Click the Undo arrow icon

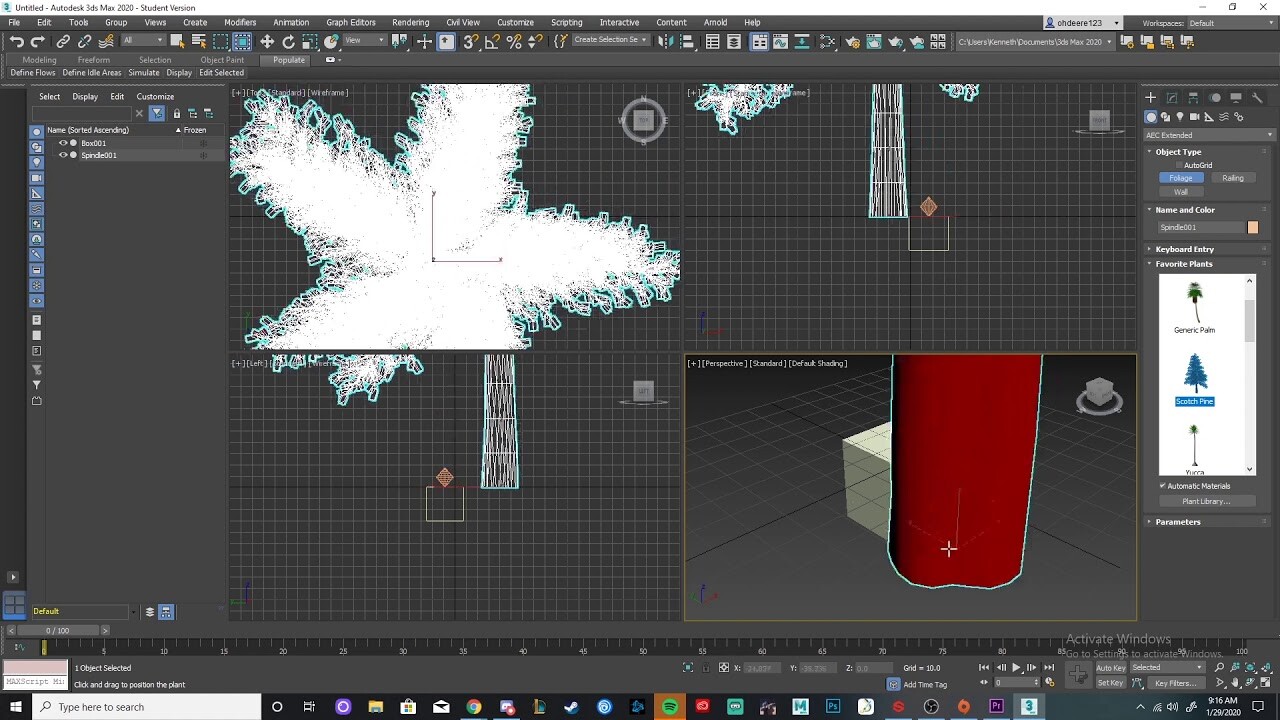[x=17, y=41]
